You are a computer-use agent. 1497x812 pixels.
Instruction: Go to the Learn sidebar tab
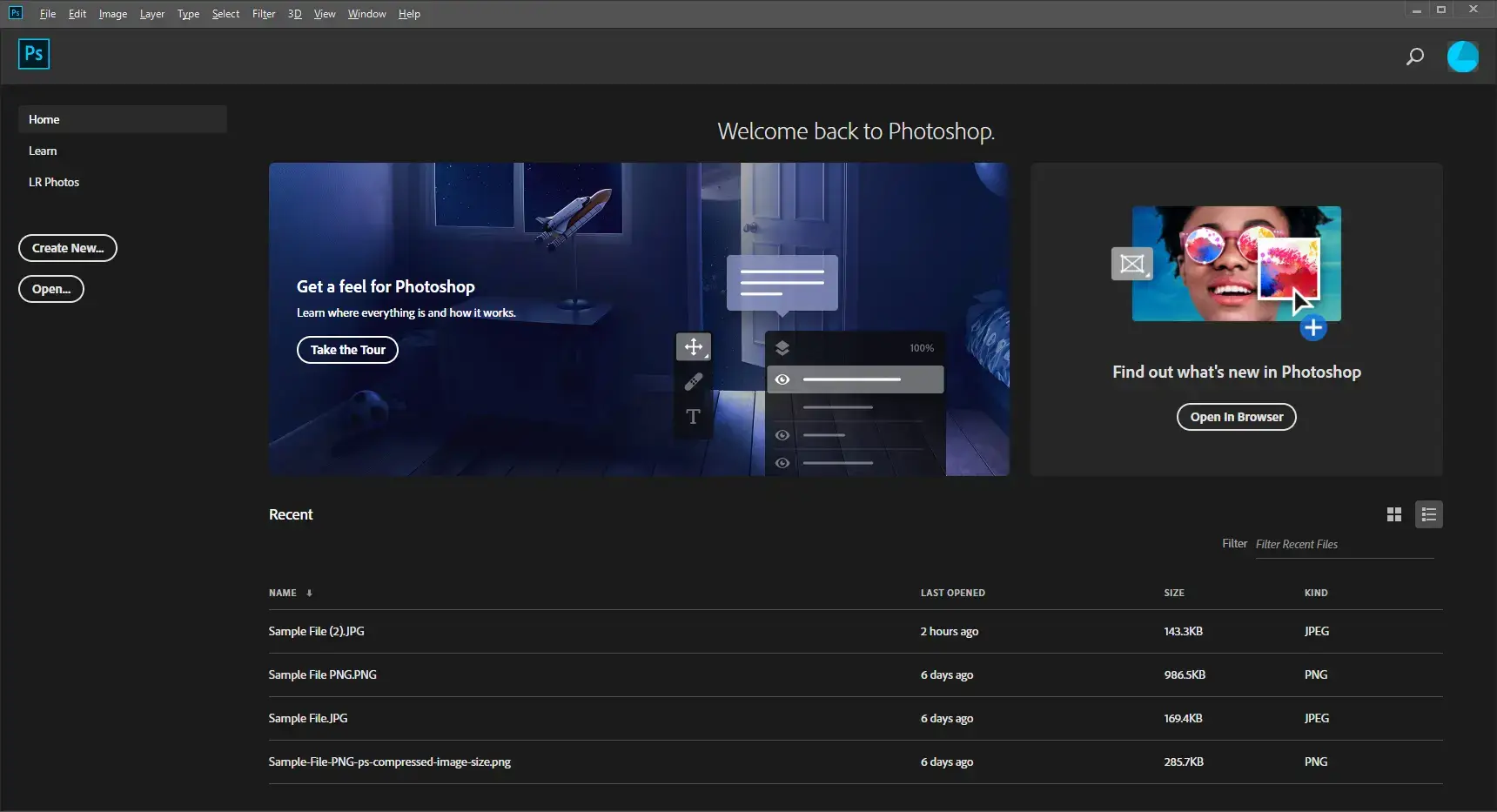click(43, 151)
